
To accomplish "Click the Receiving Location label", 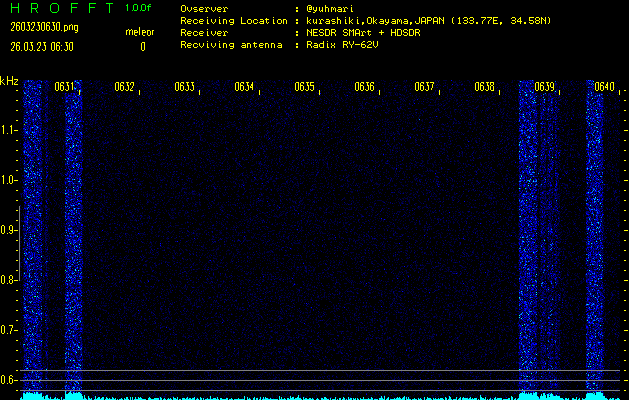I will [234, 21].
